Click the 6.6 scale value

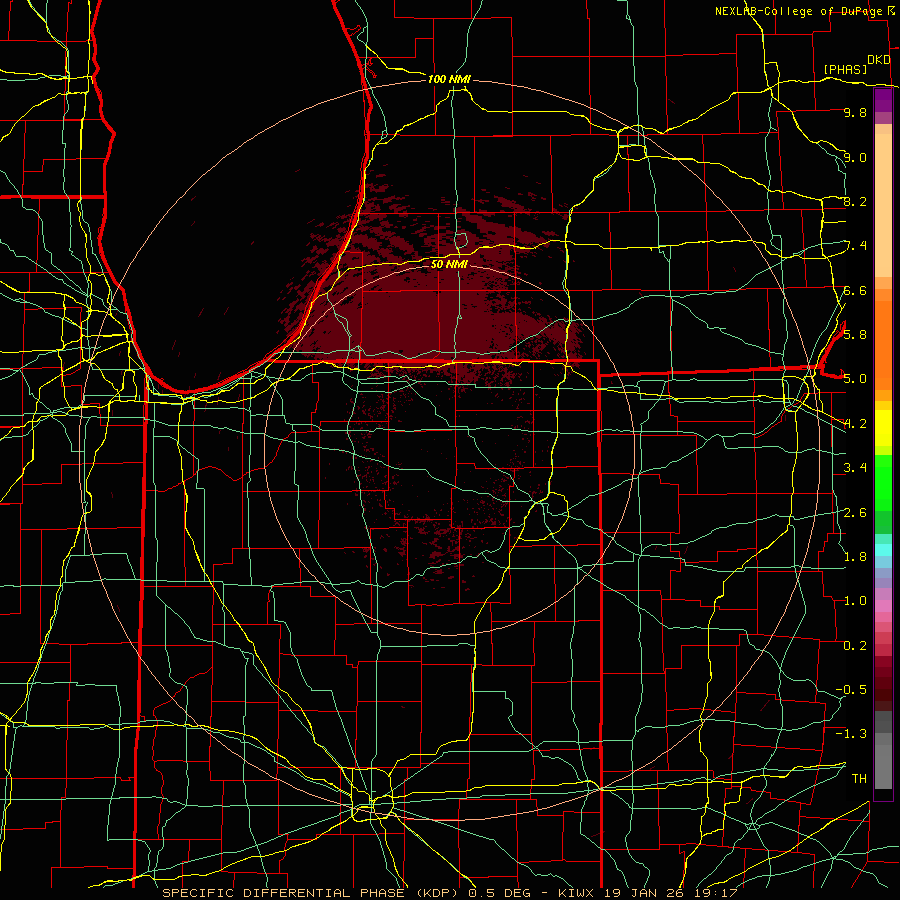tap(855, 290)
